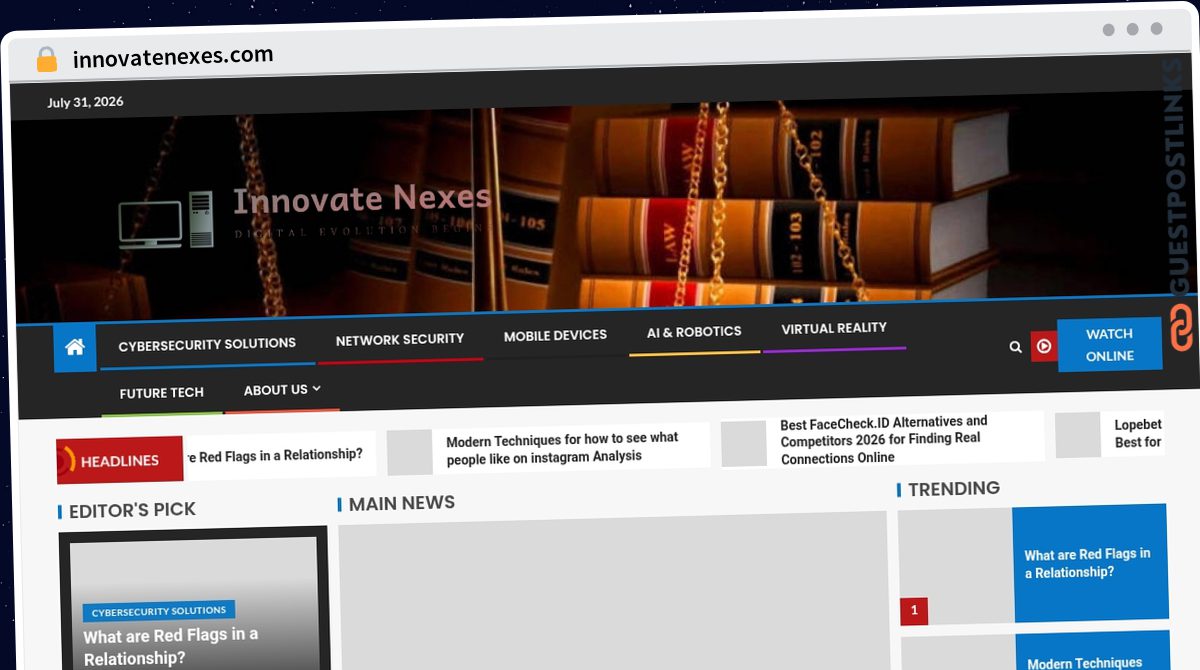Open second trending 'Modern Techniques' article
The height and width of the screenshot is (670, 1200).
(1085, 662)
